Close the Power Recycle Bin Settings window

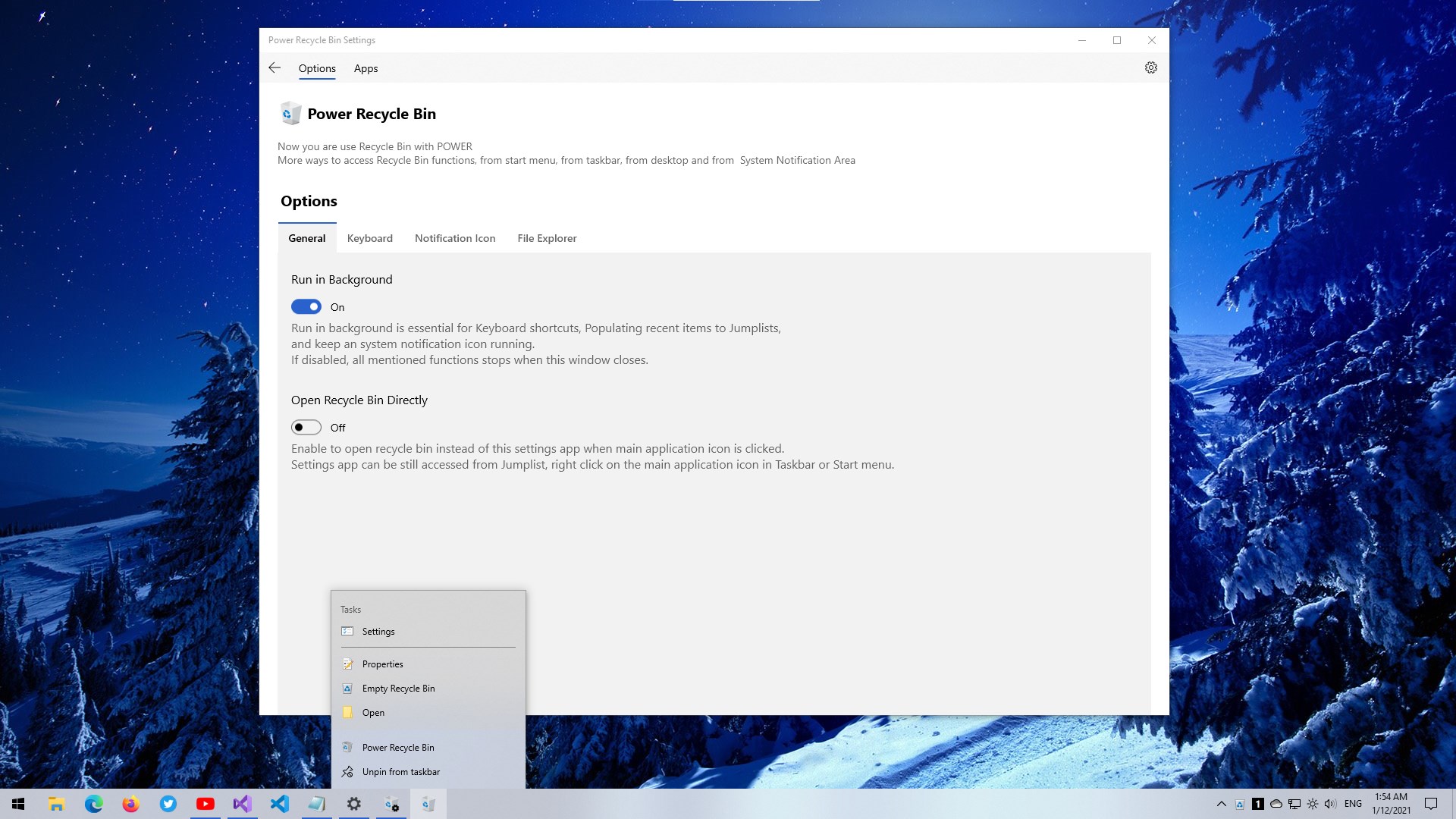pos(1152,40)
